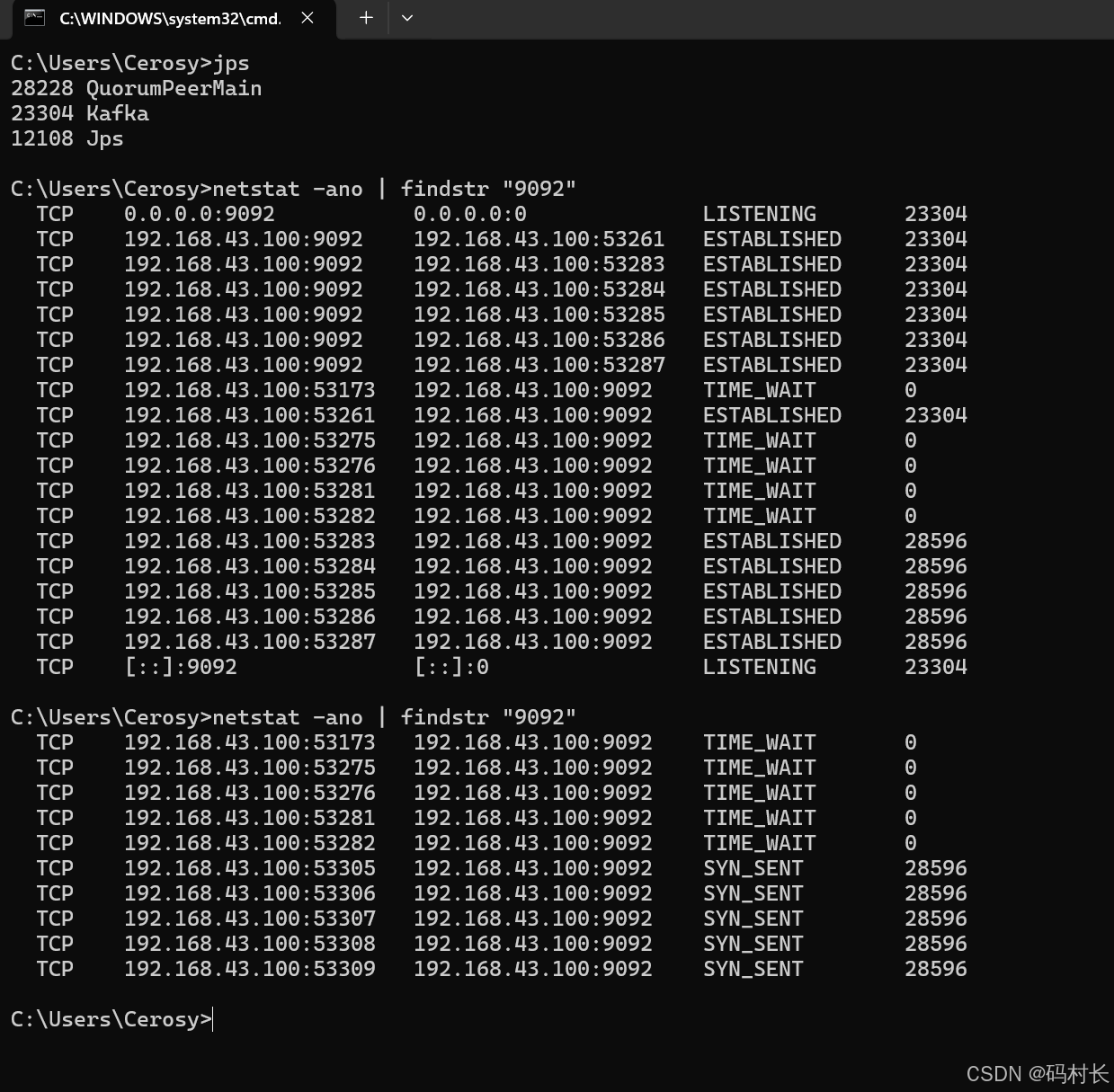Screen dimensions: 1114x1092
Task: Click foreign address 192.168.43.100:53283
Action: tap(539, 264)
